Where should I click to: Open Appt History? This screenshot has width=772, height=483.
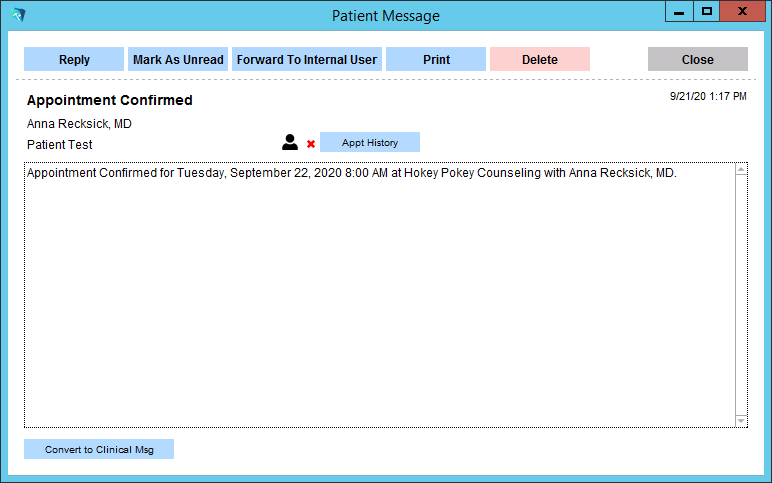pyautogui.click(x=370, y=143)
